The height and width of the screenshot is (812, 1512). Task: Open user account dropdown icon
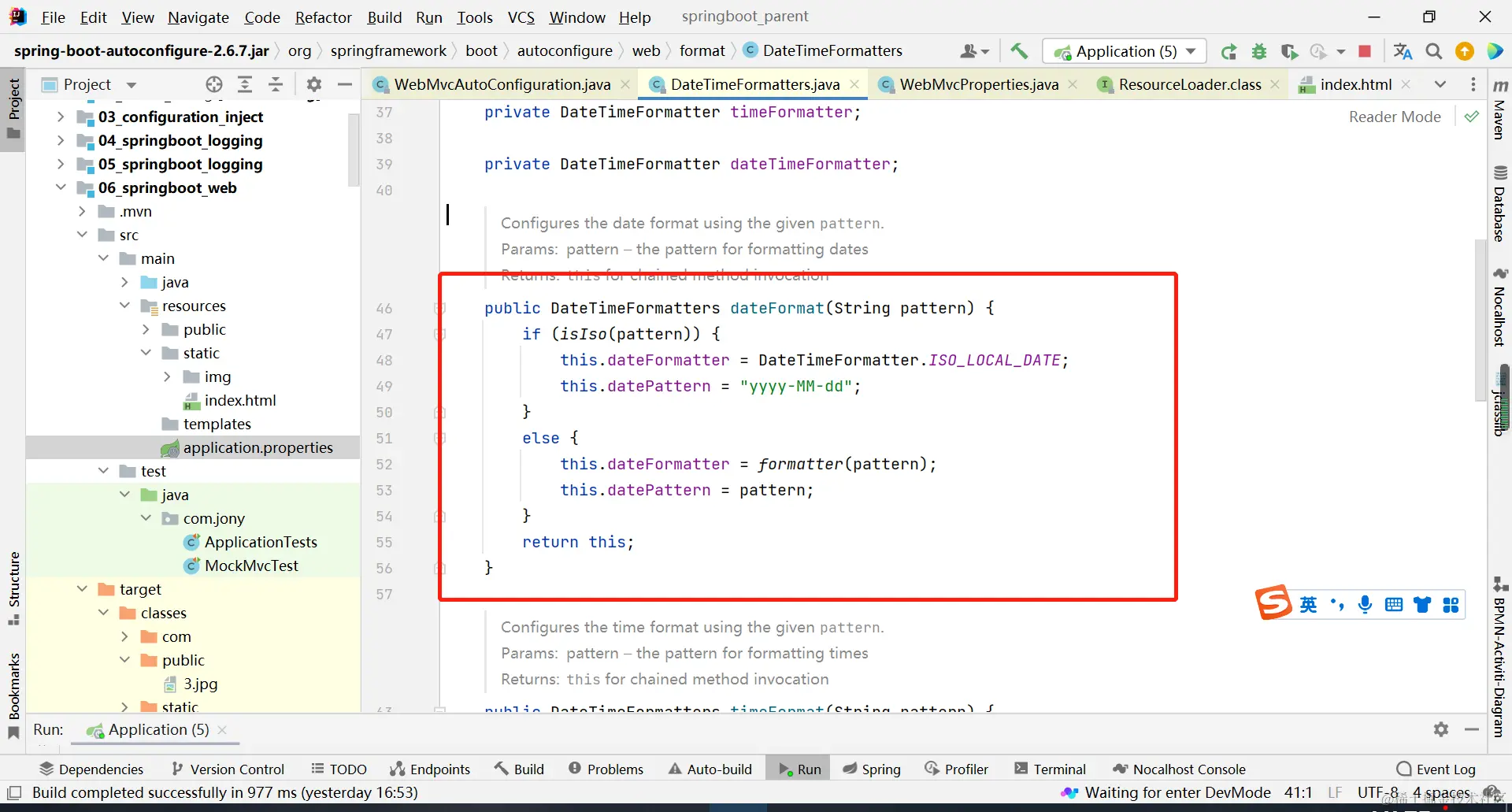974,52
